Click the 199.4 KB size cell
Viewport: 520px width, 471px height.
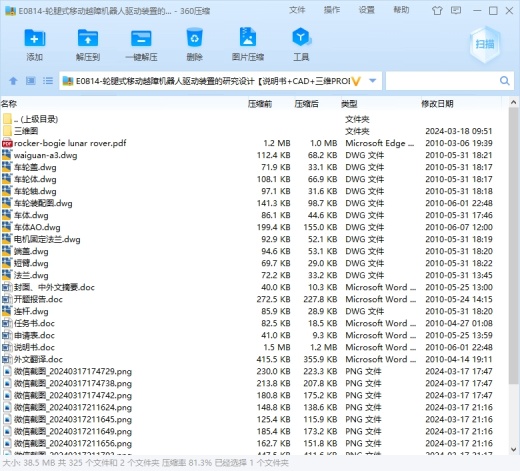pyautogui.click(x=273, y=227)
